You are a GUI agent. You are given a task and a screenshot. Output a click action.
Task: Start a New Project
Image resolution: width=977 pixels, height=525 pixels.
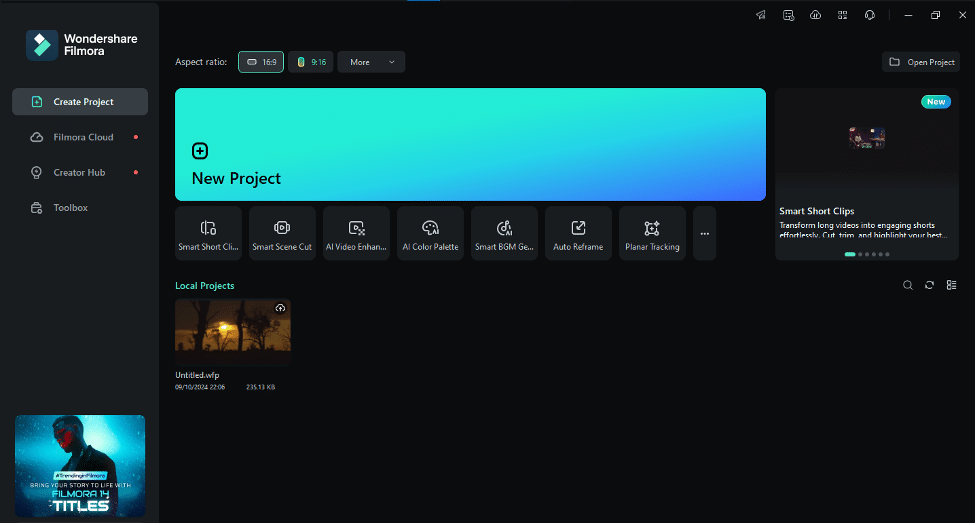coord(470,144)
